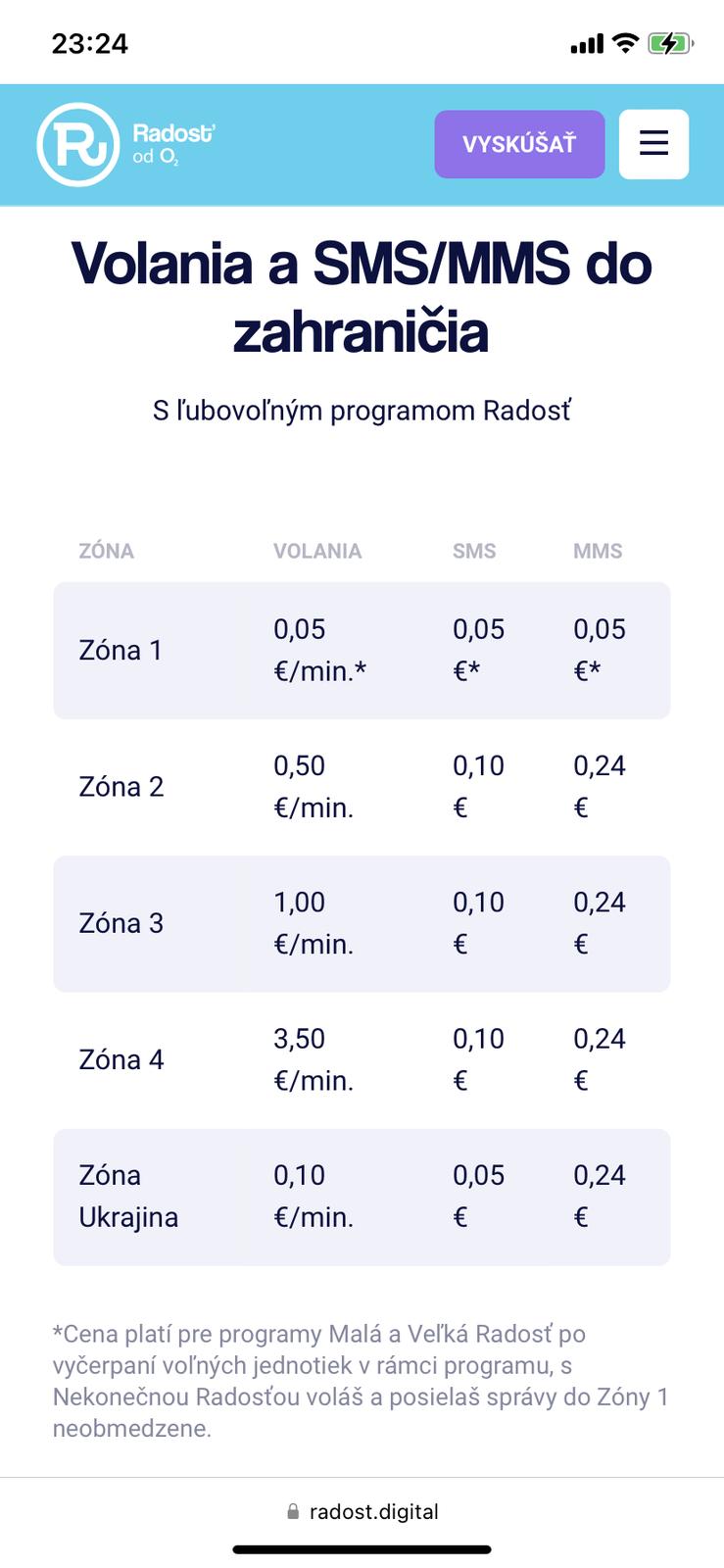The width and height of the screenshot is (724, 1568).
Task: Tap the 23:24 status bar clock
Action: [x=89, y=43]
